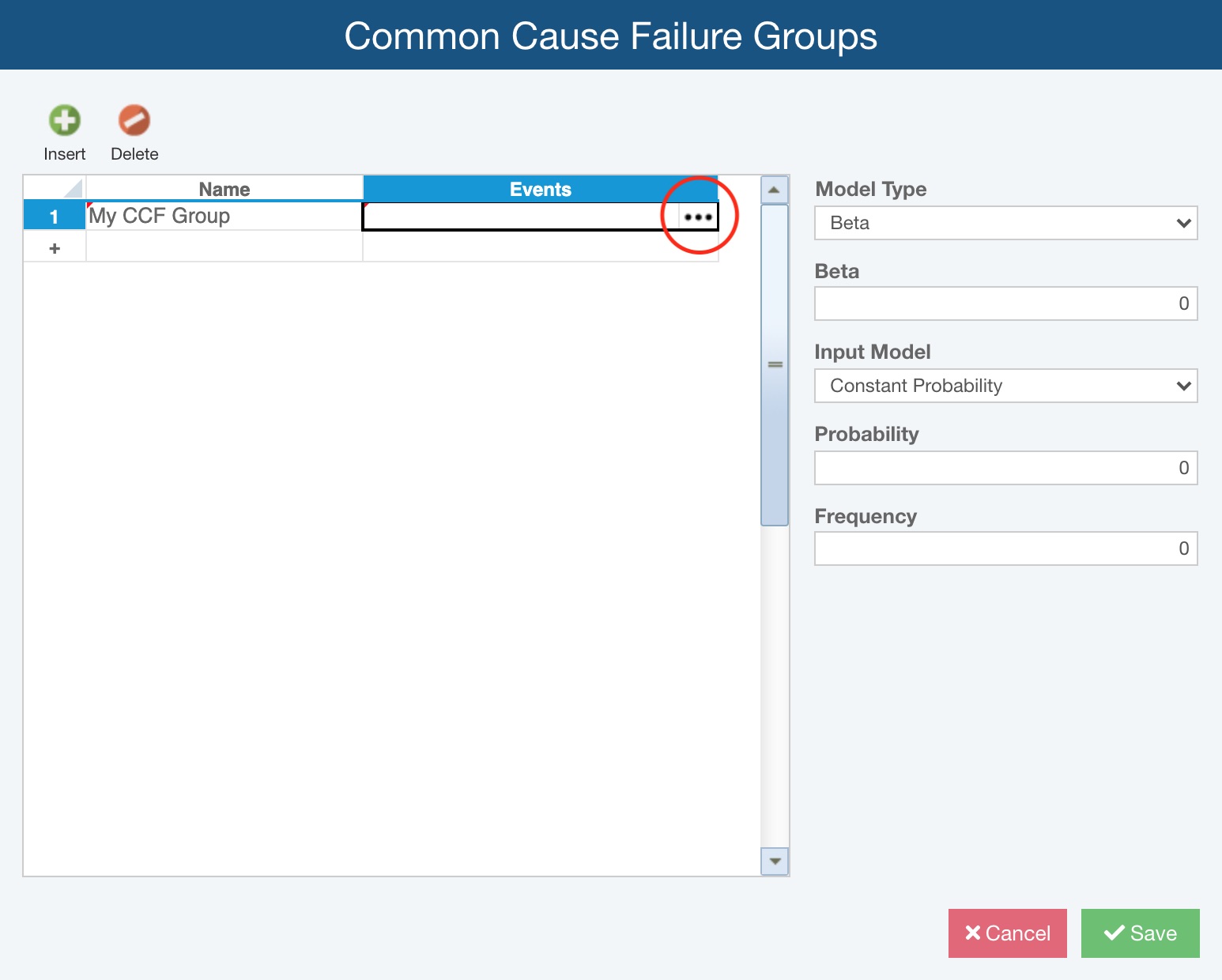Screen dimensions: 1222x980
Task: Click the vertical scrollbar thumb
Action: coord(775,365)
